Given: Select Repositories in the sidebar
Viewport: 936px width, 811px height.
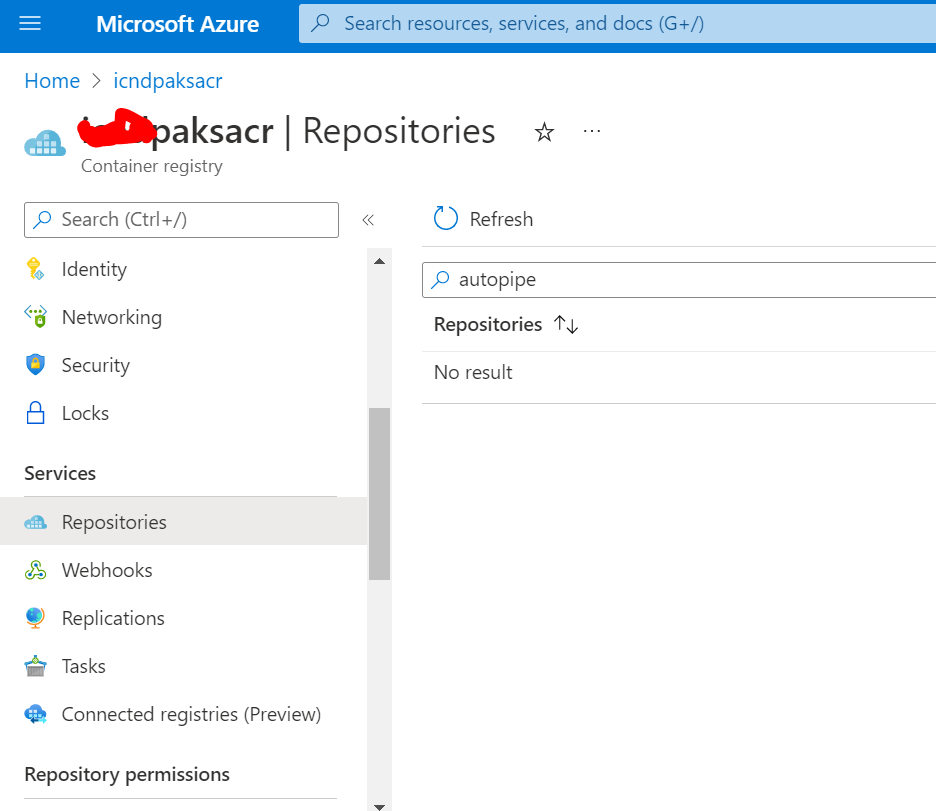Looking at the screenshot, I should [x=183, y=522].
